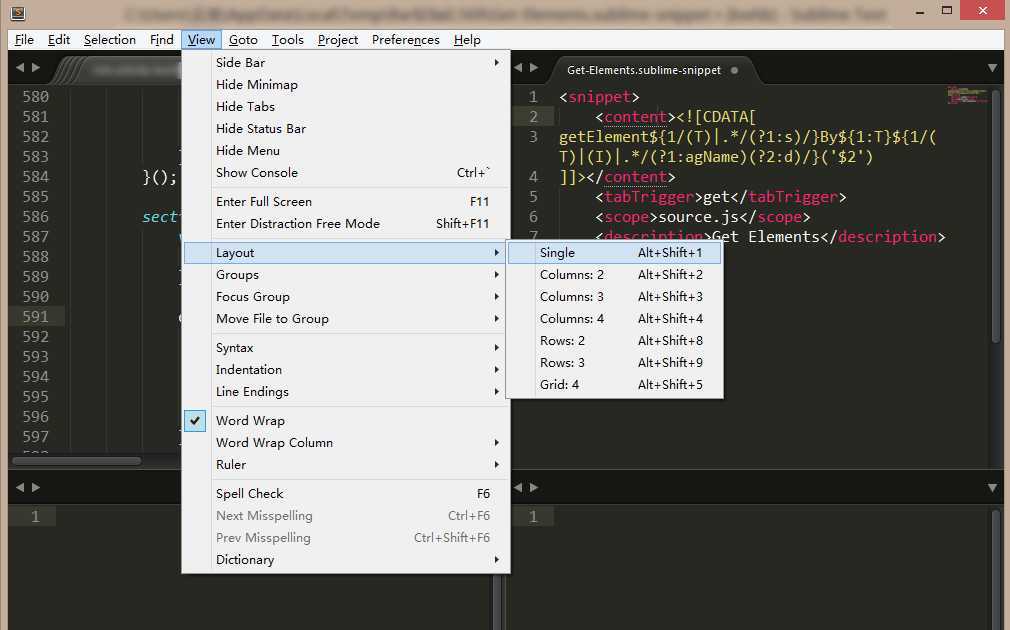The image size is (1010, 630).
Task: Expand the Word Wrap Column submenu
Action: tap(346, 442)
